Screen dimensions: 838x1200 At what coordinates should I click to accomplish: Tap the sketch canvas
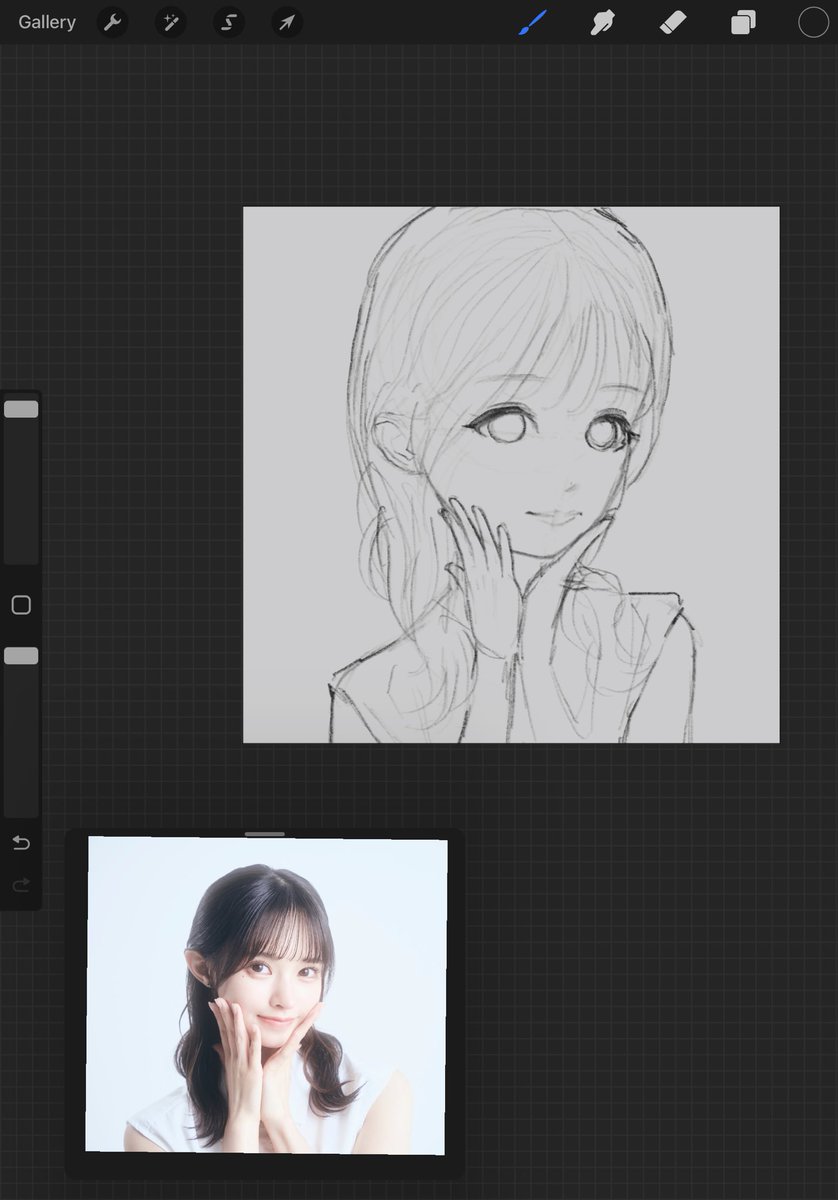coord(511,475)
